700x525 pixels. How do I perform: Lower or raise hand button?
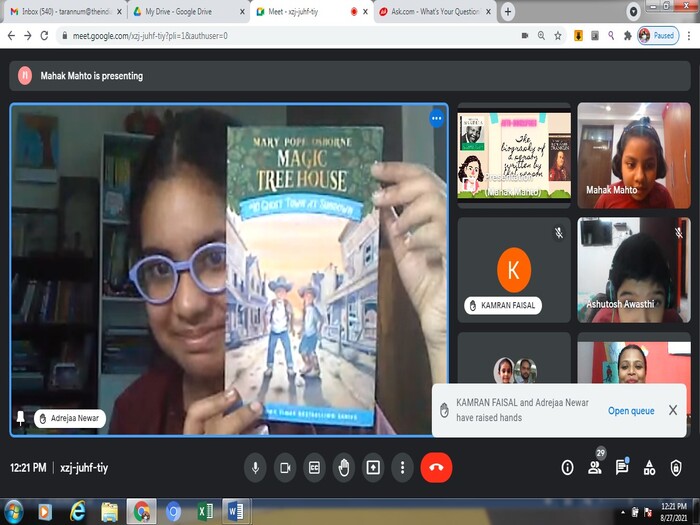(x=344, y=468)
